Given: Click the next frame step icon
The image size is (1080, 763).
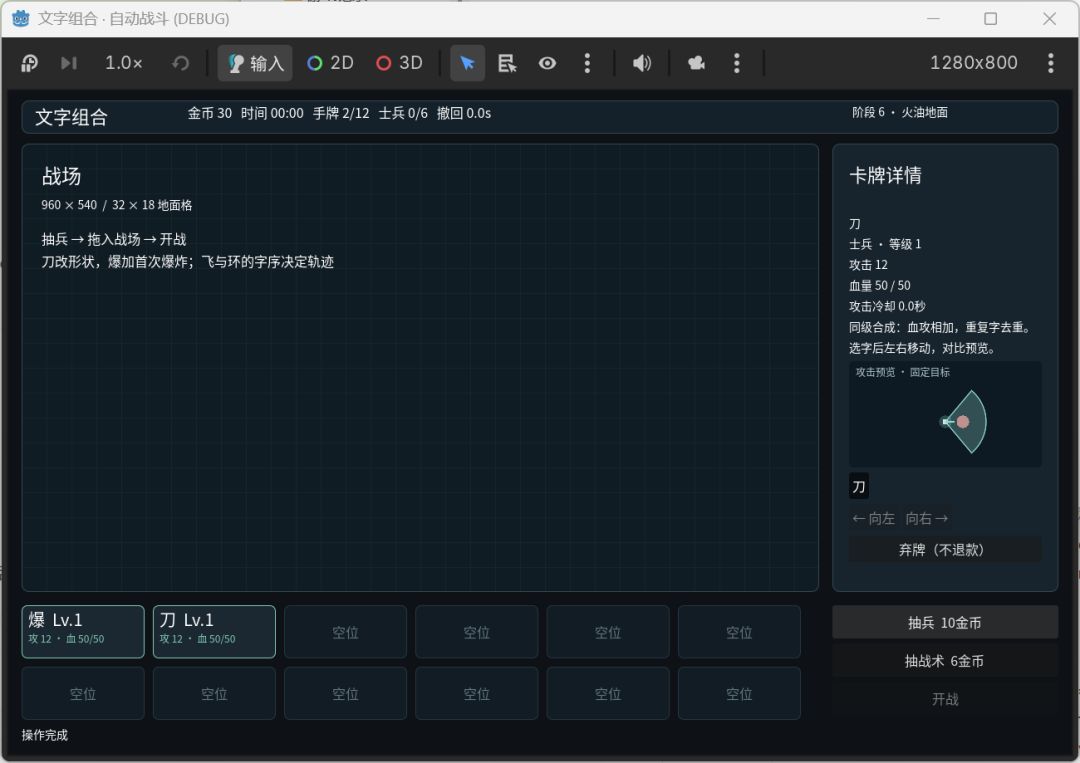Looking at the screenshot, I should [x=68, y=63].
